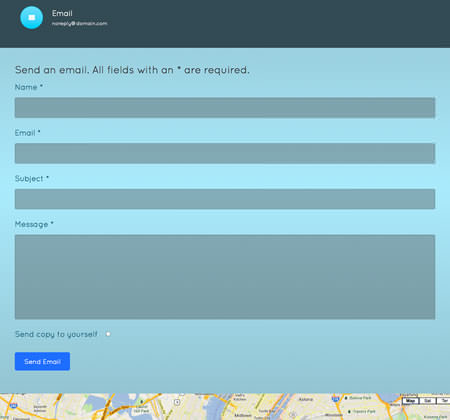Click the Astoria label on the map
This screenshot has height=420, width=450.
[306, 399]
